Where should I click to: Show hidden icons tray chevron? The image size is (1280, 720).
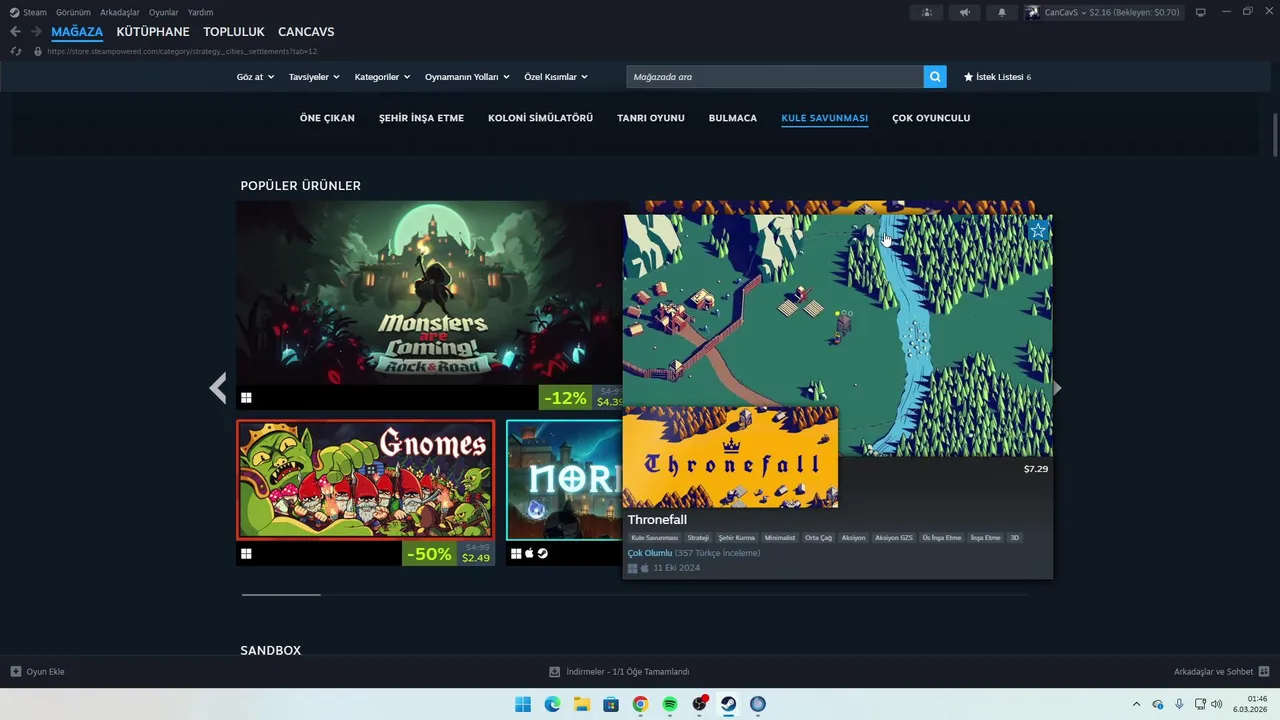[1136, 704]
